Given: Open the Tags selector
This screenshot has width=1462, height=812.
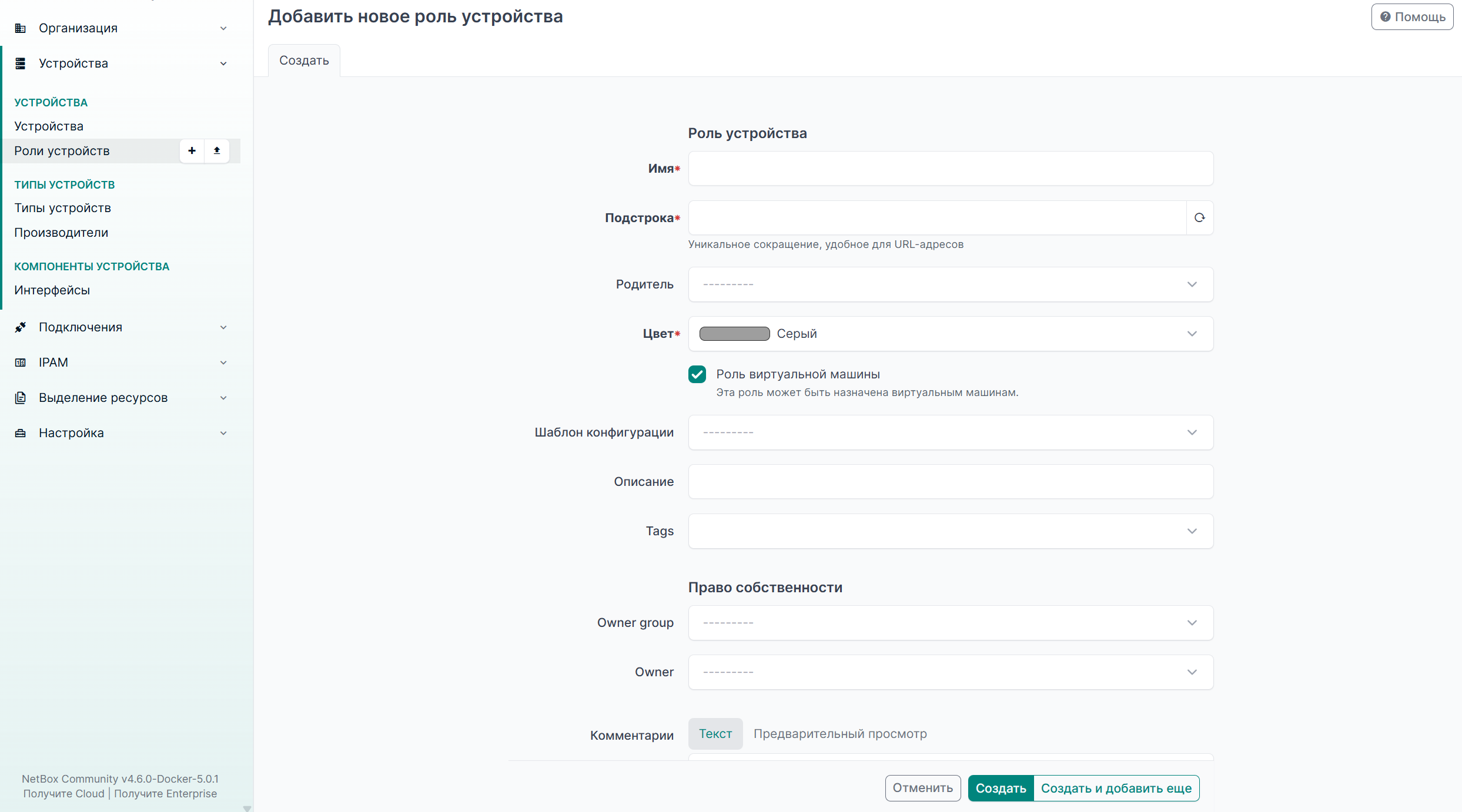Looking at the screenshot, I should [x=951, y=531].
